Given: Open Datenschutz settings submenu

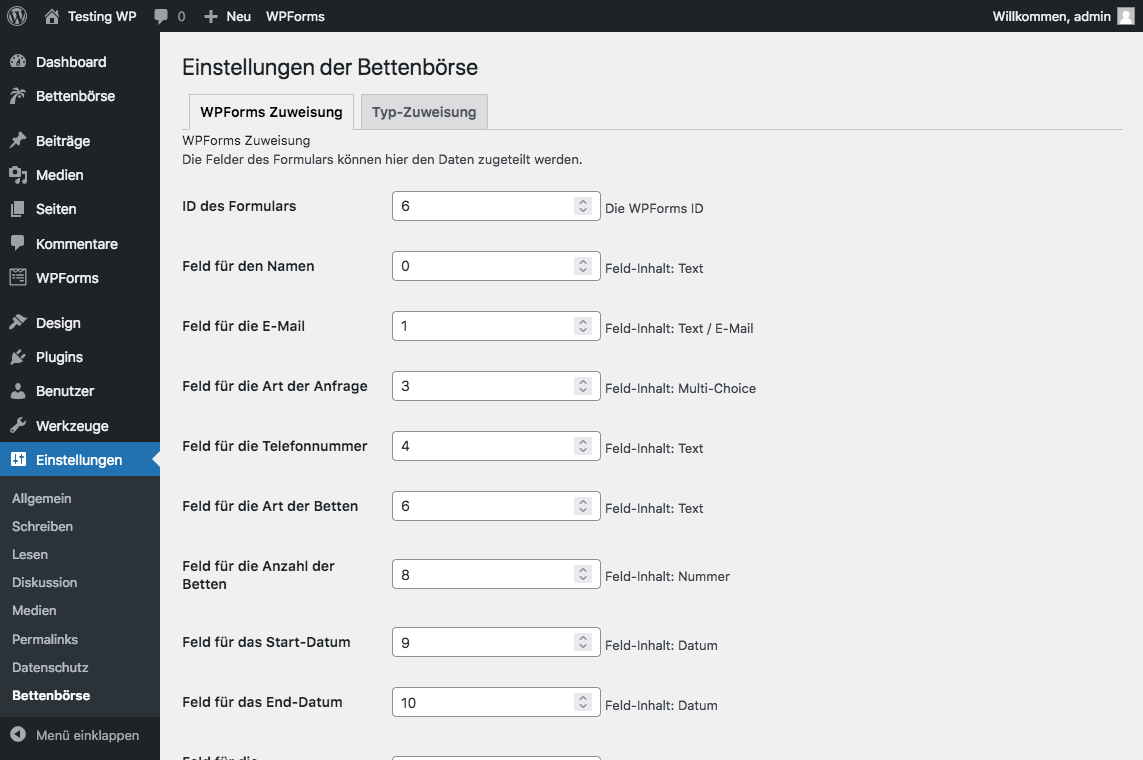Looking at the screenshot, I should pyautogui.click(x=50, y=667).
